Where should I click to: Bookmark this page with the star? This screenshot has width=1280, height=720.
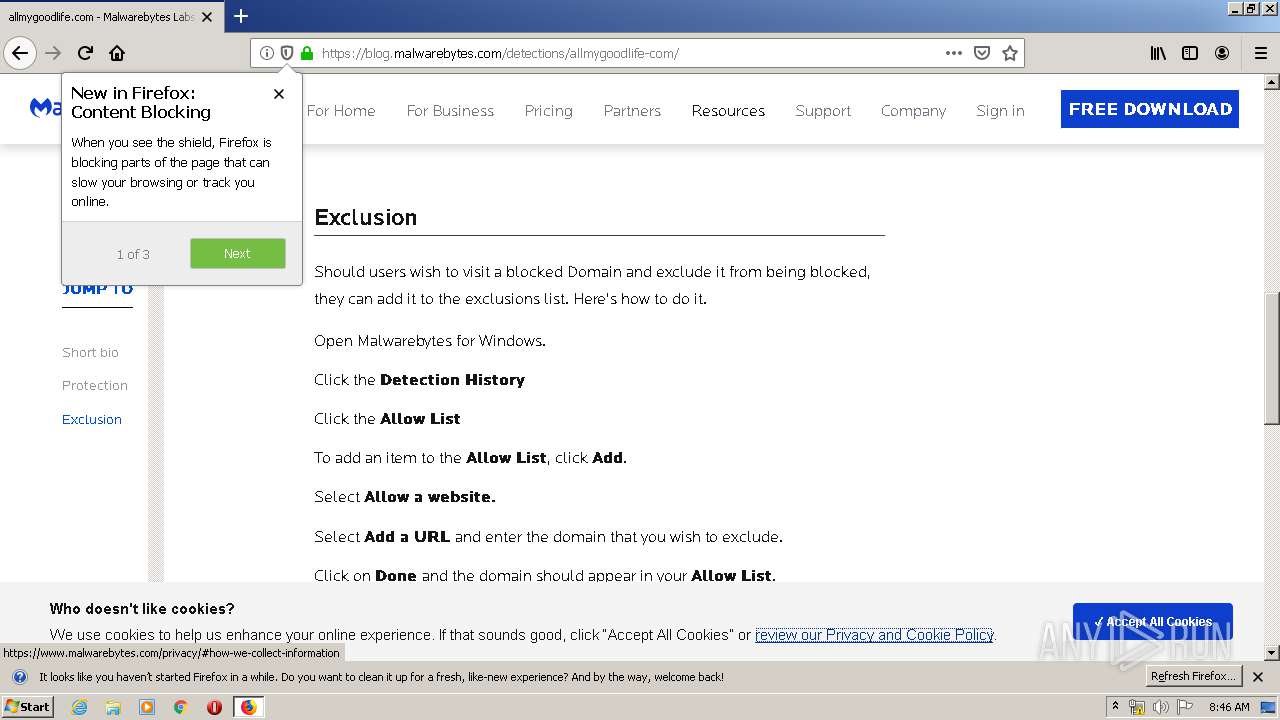[x=1010, y=53]
